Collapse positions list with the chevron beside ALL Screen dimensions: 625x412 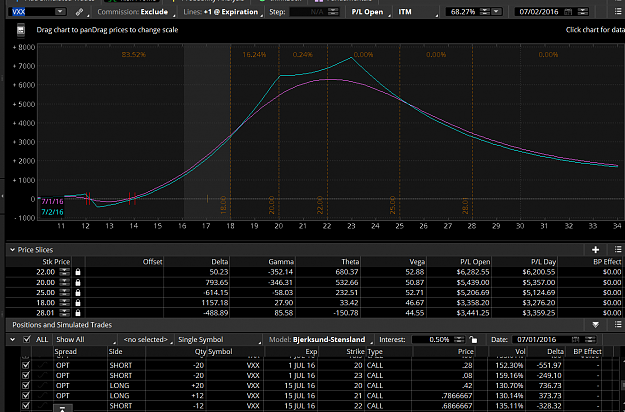(x=13, y=340)
